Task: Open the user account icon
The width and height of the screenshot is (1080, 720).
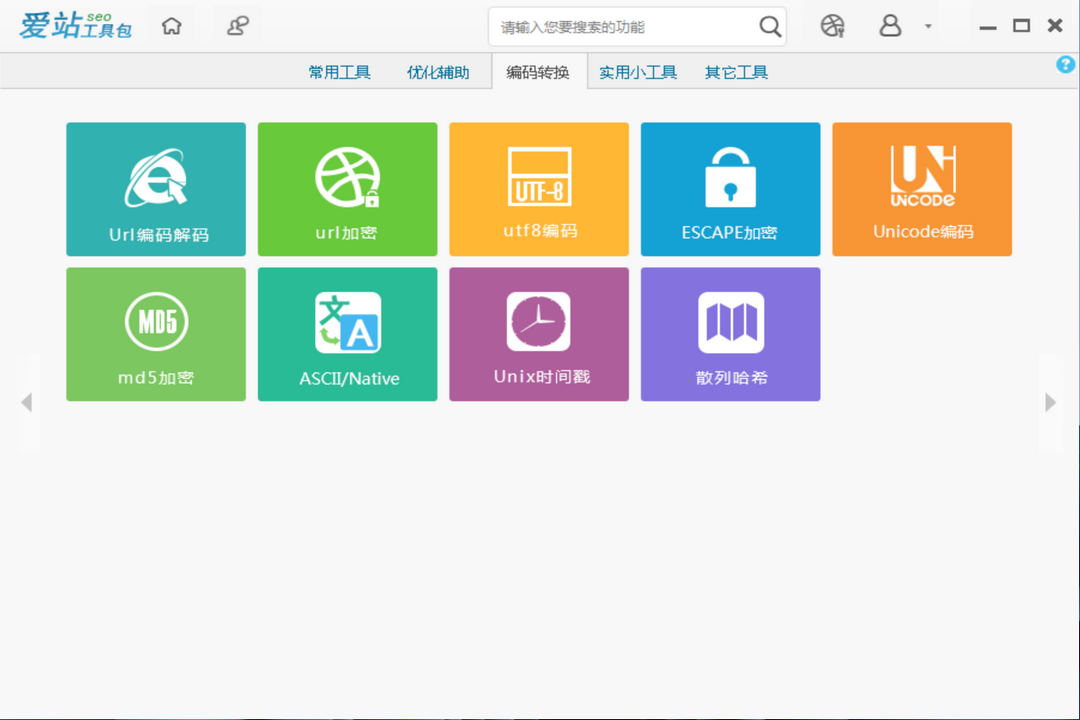Action: [x=890, y=26]
